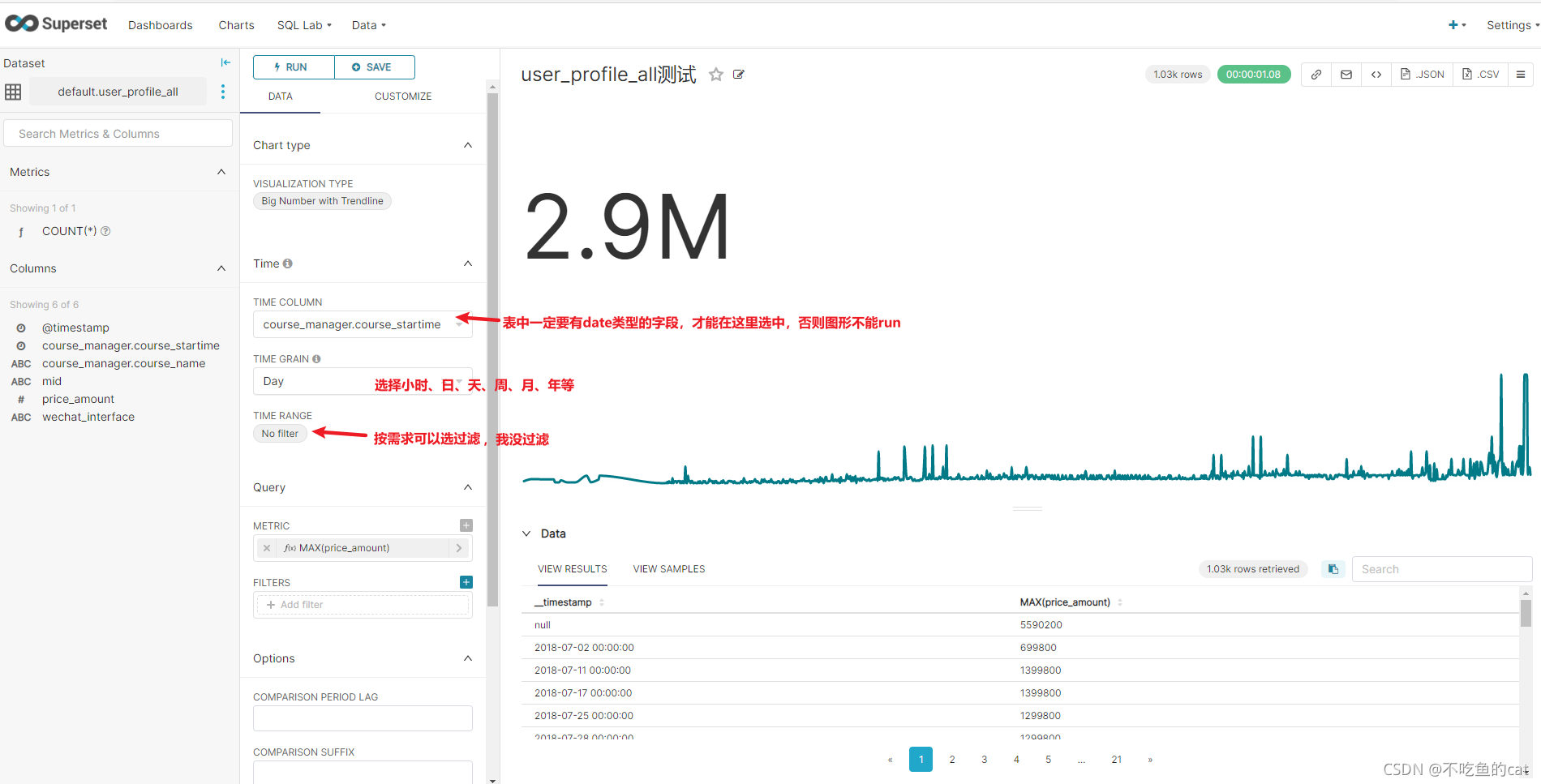Viewport: 1541px width, 784px height.
Task: Go to next results page arrow
Action: [1150, 760]
